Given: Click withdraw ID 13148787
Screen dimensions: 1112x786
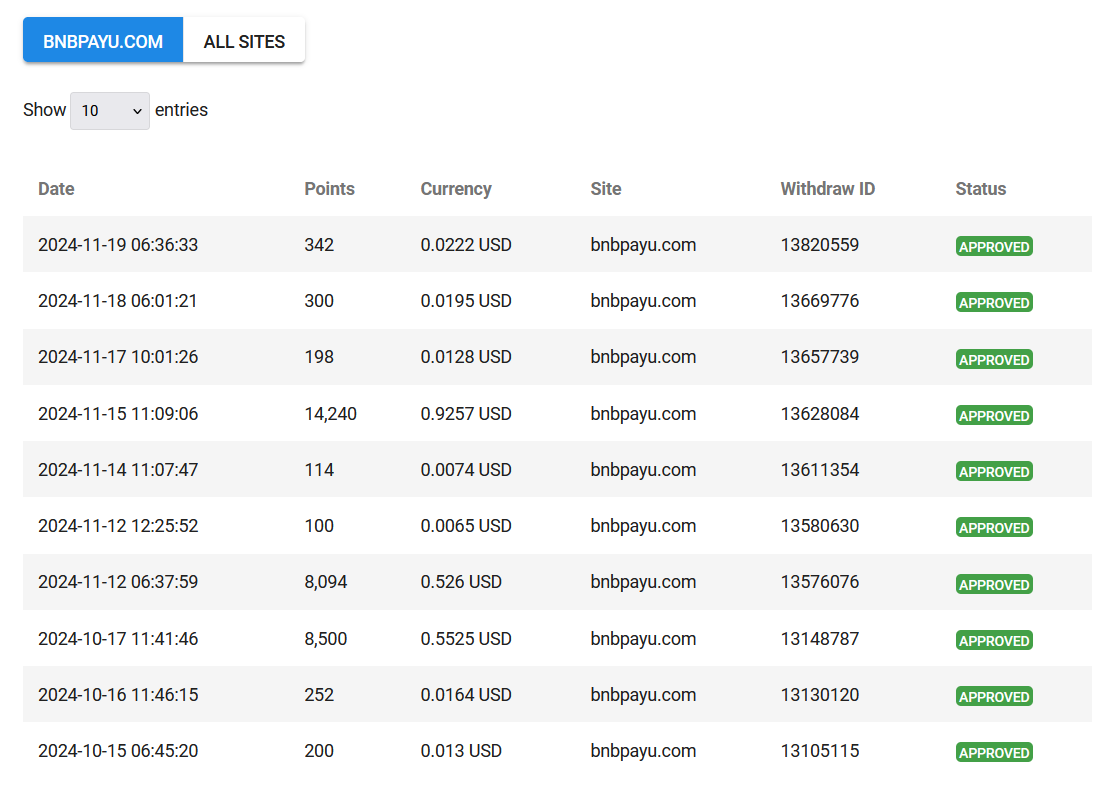Looking at the screenshot, I should pos(820,638).
